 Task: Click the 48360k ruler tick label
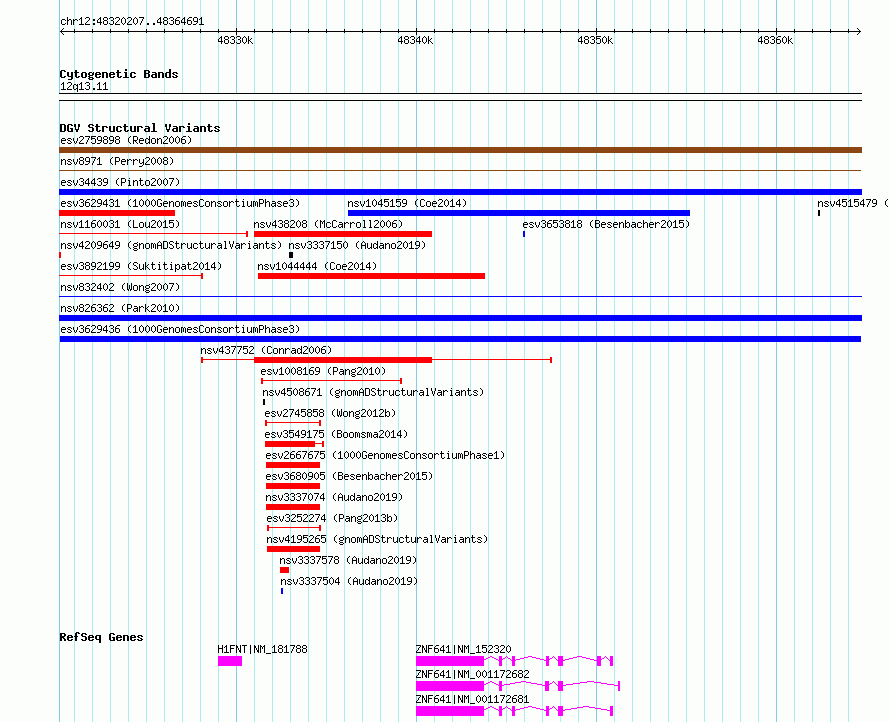coord(775,41)
